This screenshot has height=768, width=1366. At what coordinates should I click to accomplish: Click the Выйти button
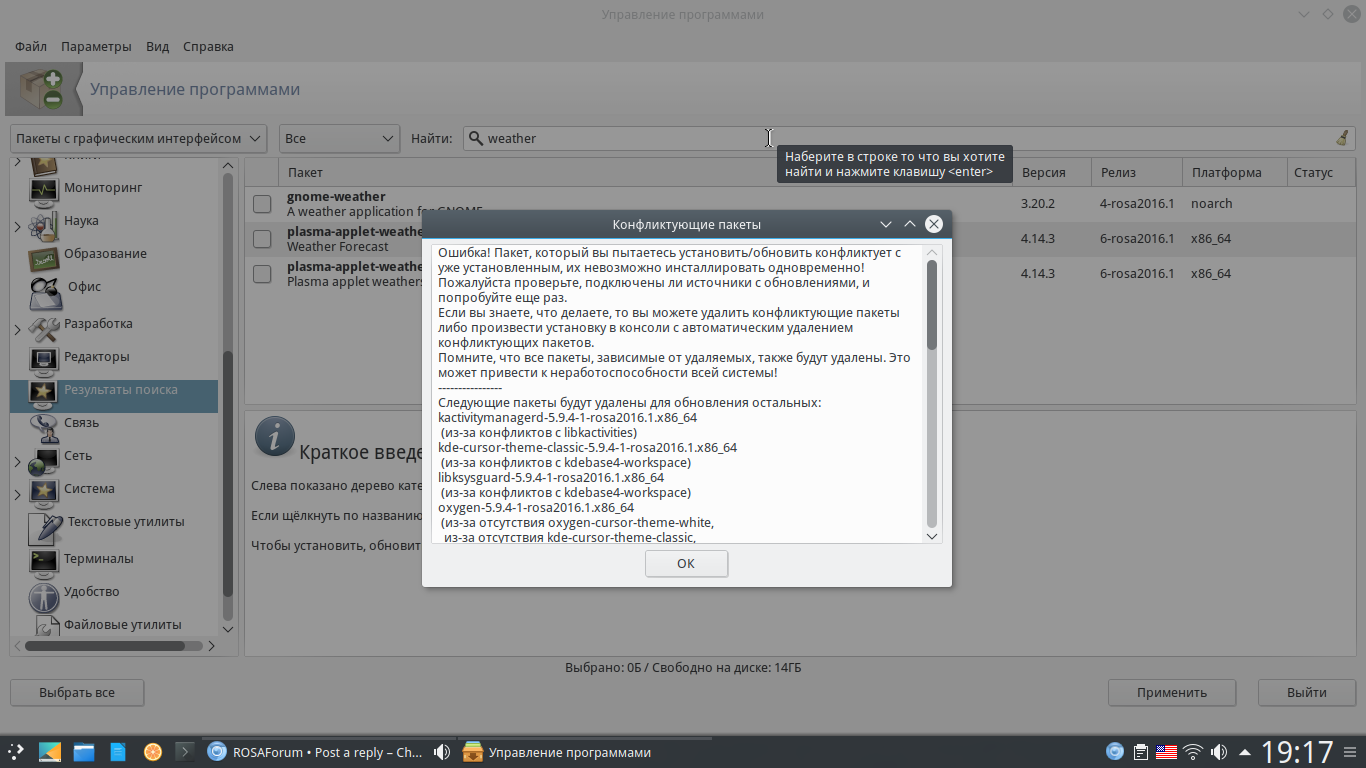point(1307,692)
